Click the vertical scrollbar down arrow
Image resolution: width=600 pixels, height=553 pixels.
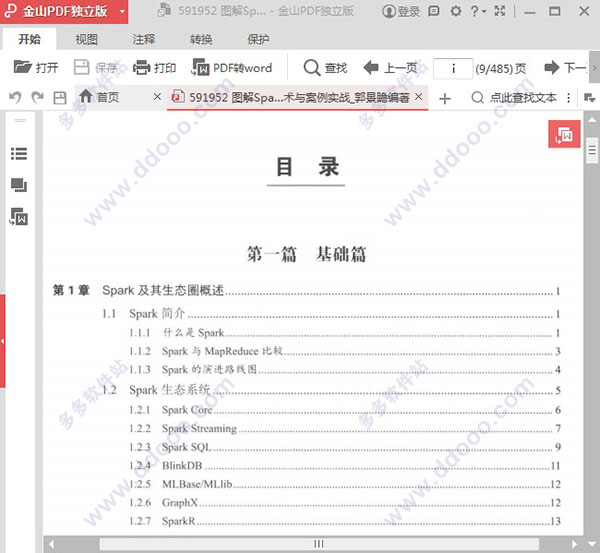pos(592,544)
